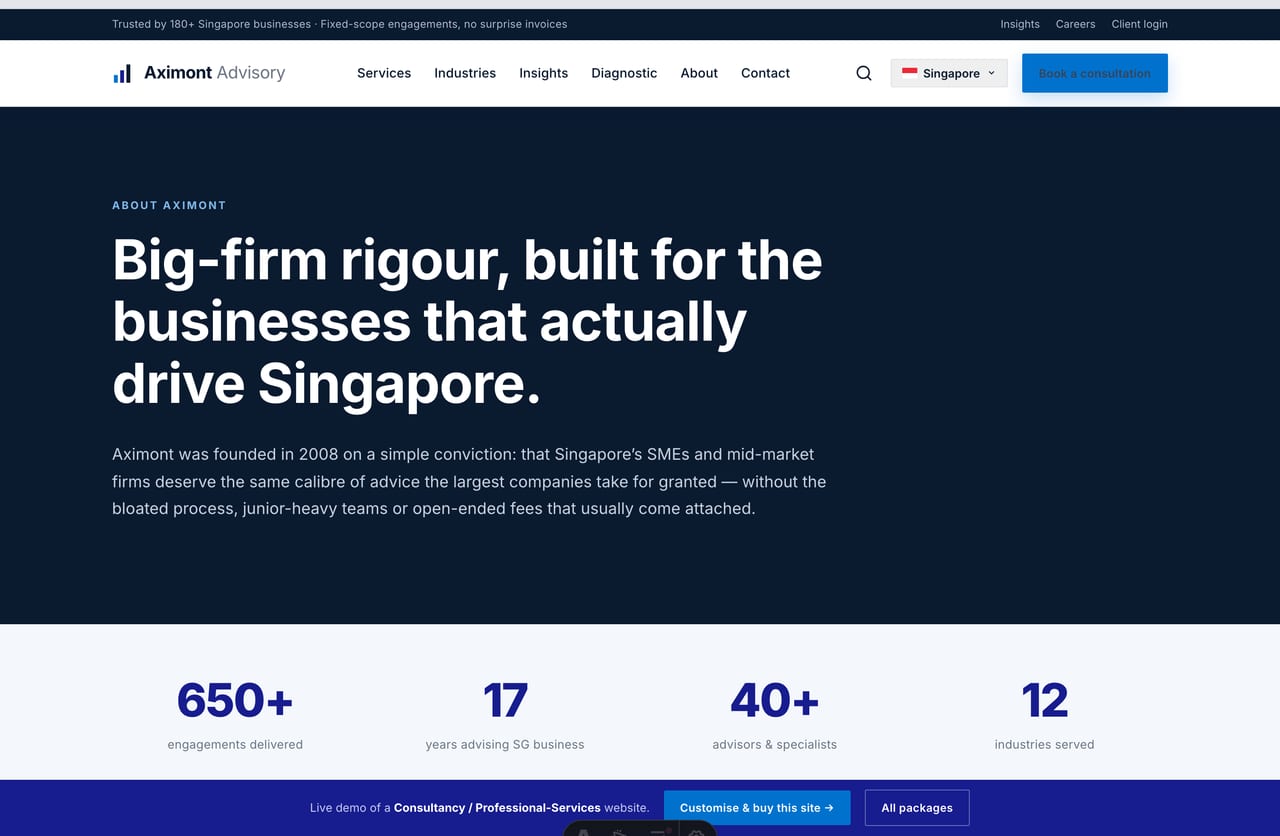Click Book a consultation button

tap(1095, 73)
